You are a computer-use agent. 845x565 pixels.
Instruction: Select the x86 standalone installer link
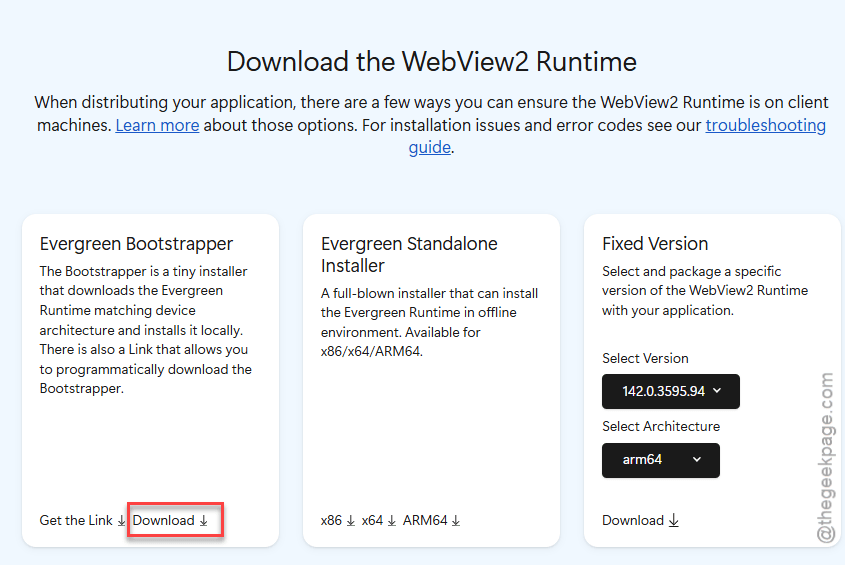tap(331, 521)
